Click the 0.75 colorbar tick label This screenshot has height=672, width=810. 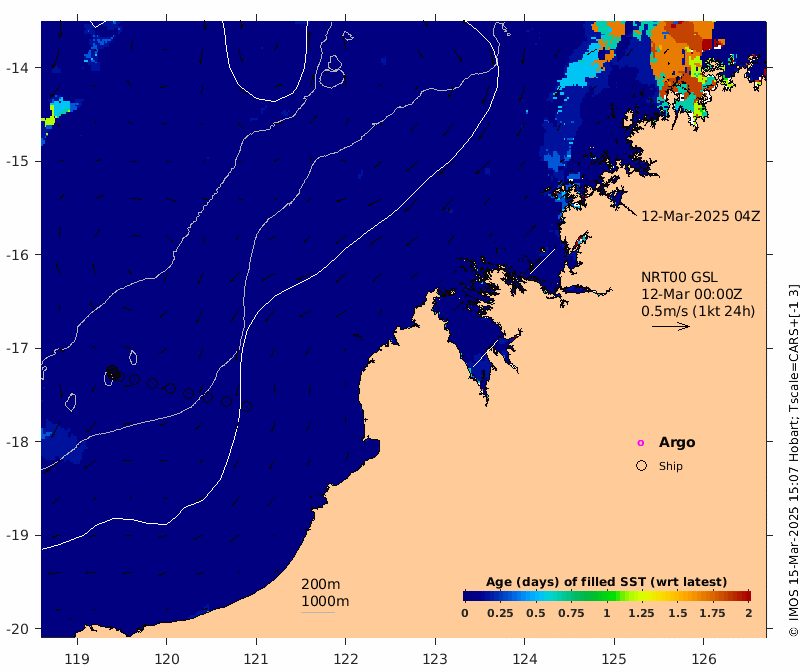(571, 613)
